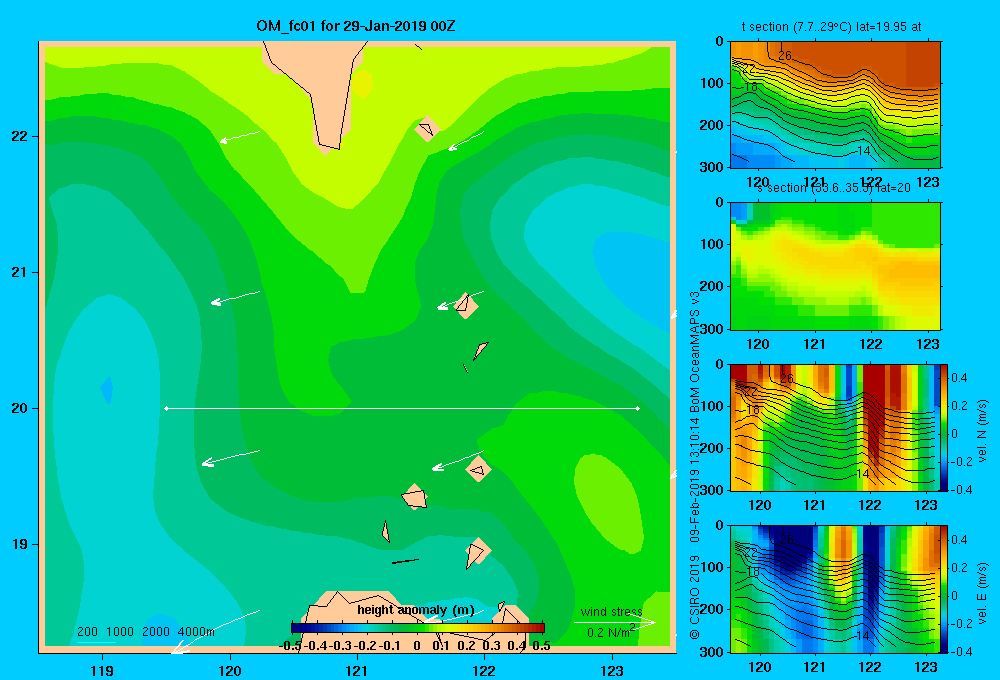Click the 'vel. E (m/s)' axis label
This screenshot has width=1000, height=680.
[x=983, y=593]
